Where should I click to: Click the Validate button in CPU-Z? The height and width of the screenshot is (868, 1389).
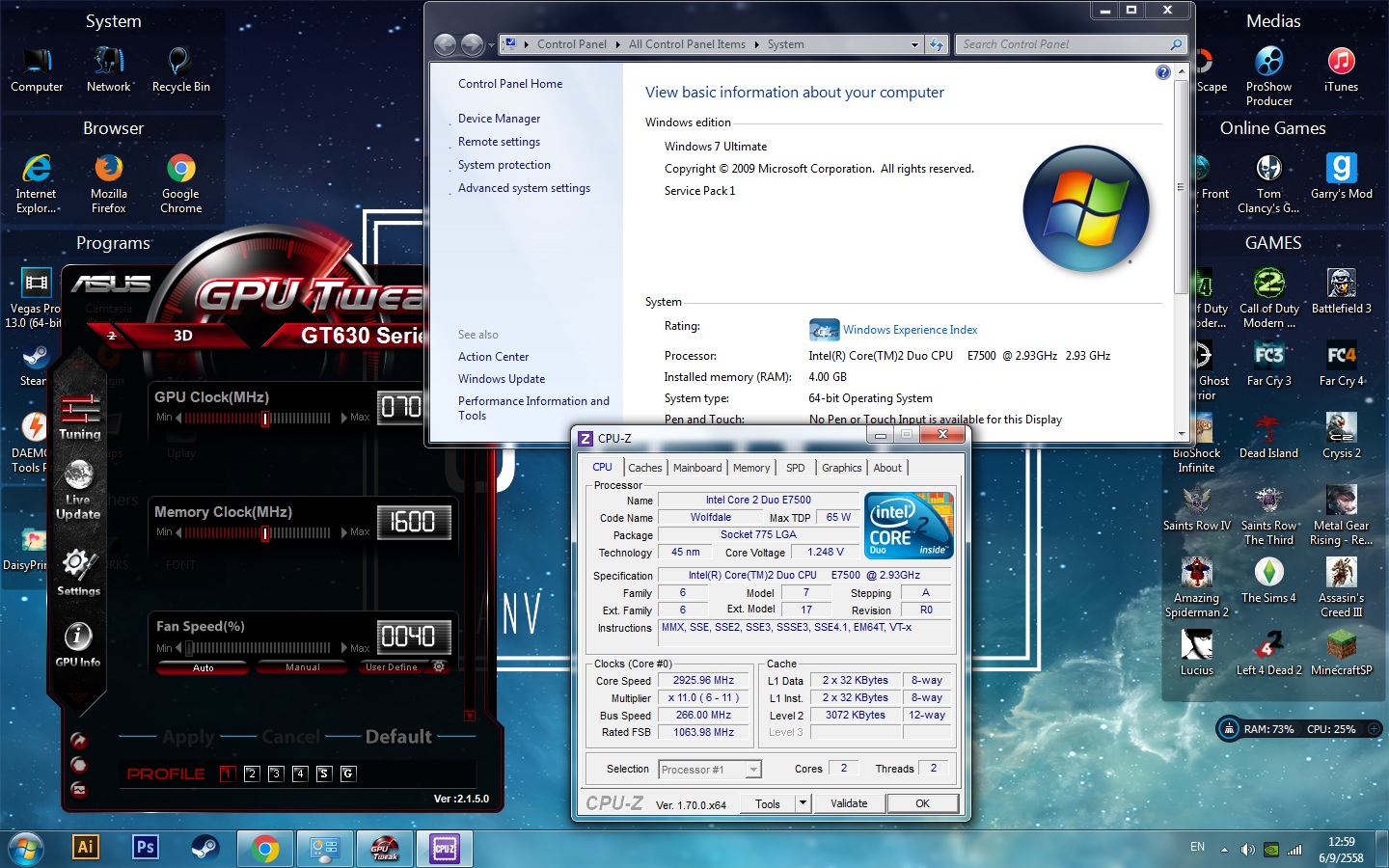coord(849,803)
